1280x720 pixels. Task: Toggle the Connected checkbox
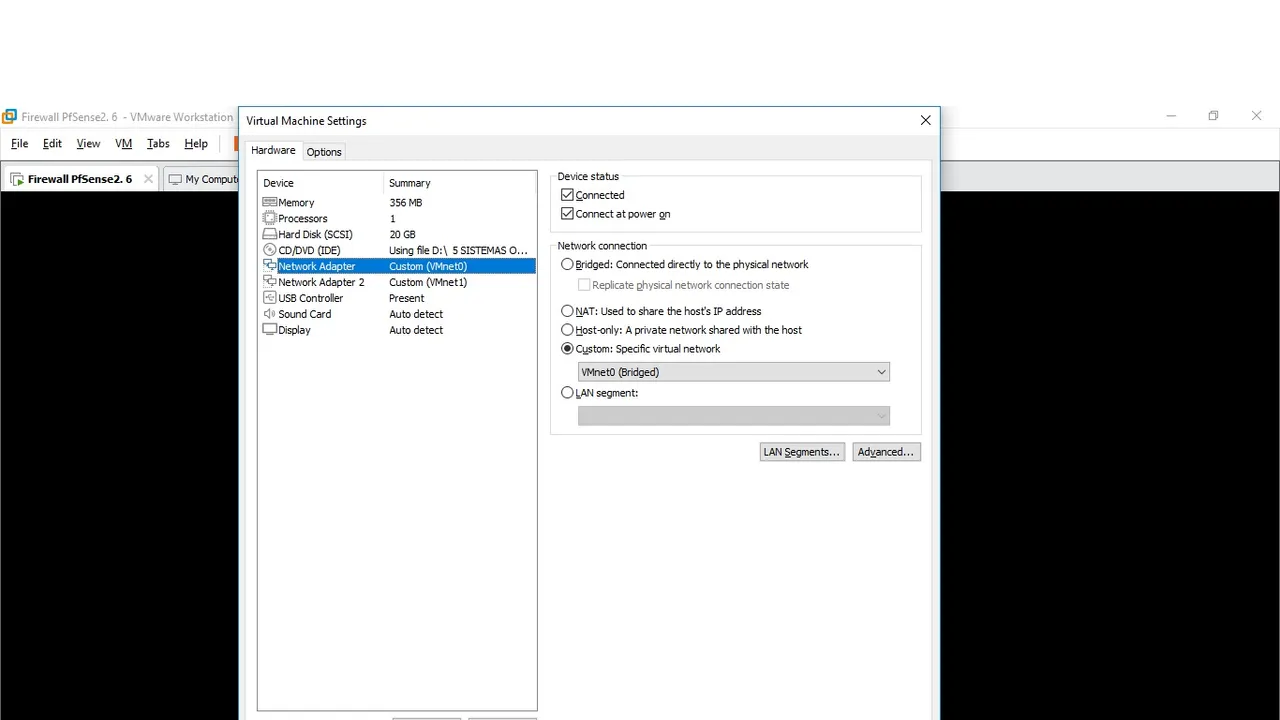[567, 195]
